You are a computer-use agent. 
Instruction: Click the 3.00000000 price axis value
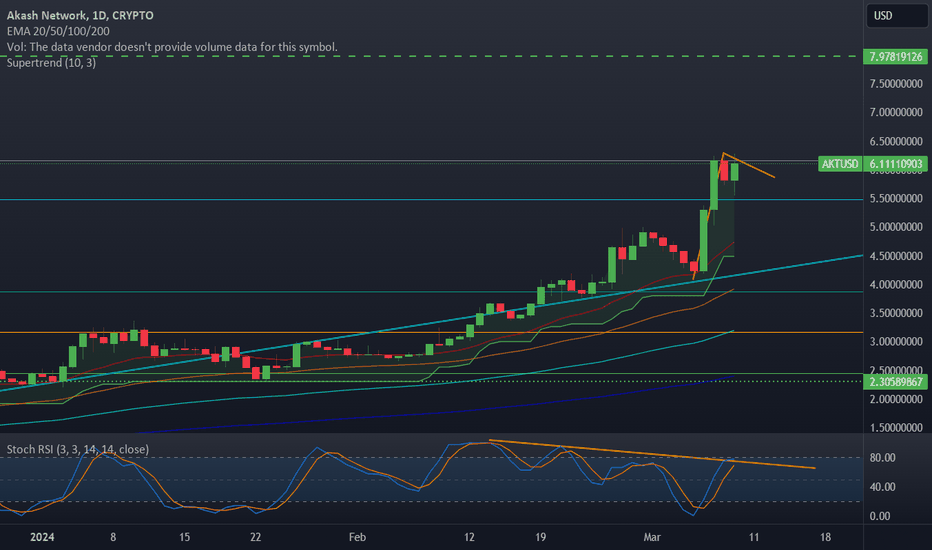click(896, 342)
